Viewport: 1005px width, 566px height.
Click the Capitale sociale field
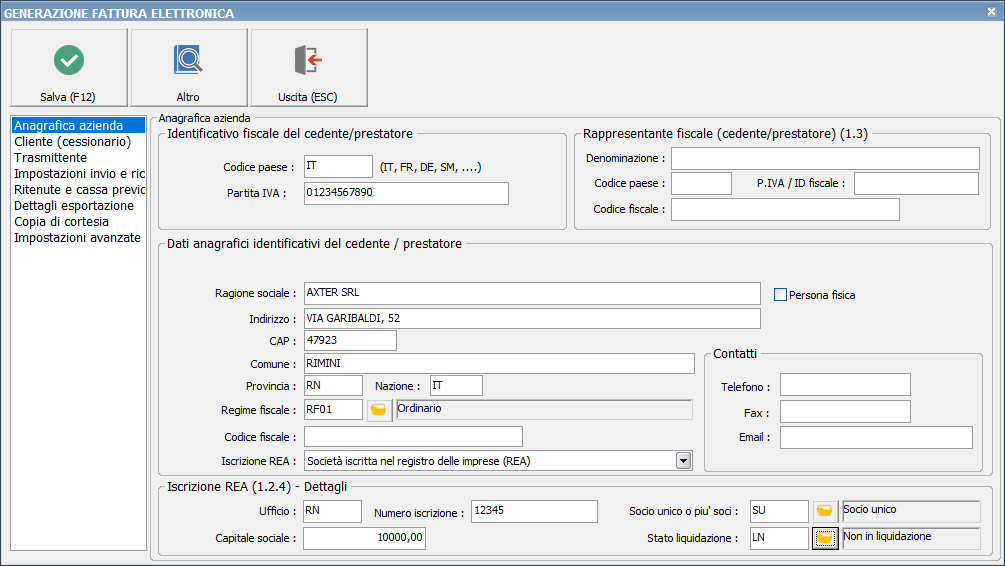click(364, 538)
